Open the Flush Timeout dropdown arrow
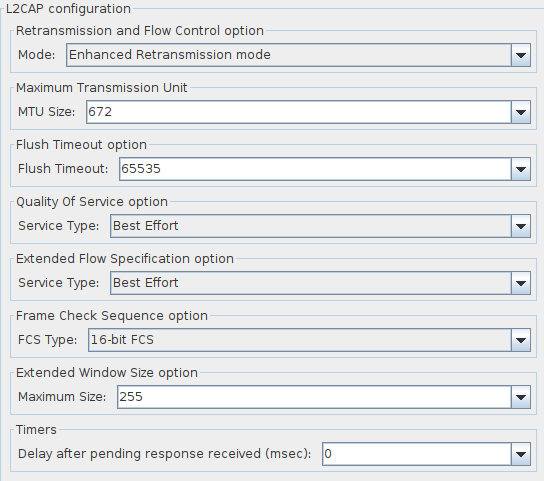Screen dimensions: 544x481 pos(520,169)
